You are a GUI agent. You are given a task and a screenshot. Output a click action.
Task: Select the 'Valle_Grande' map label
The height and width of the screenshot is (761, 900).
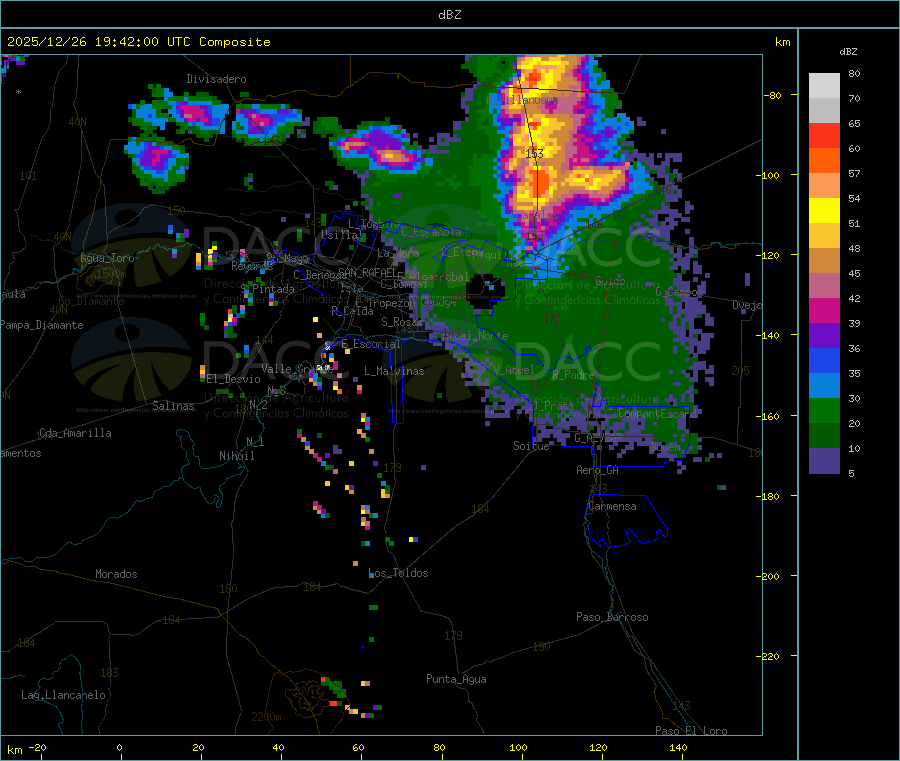(297, 369)
